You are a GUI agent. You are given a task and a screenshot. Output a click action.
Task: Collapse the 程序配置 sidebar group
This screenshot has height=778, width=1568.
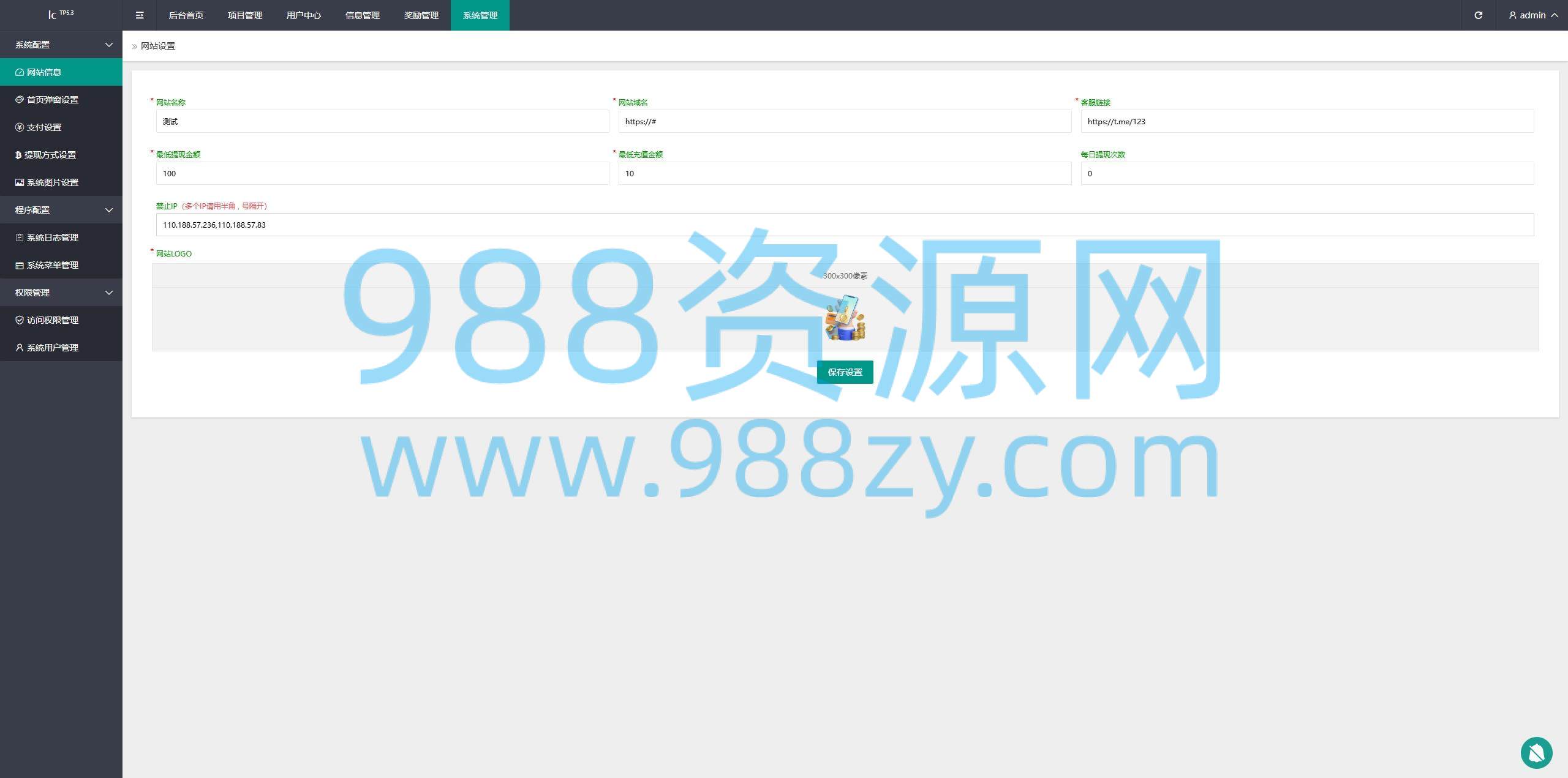[x=61, y=210]
